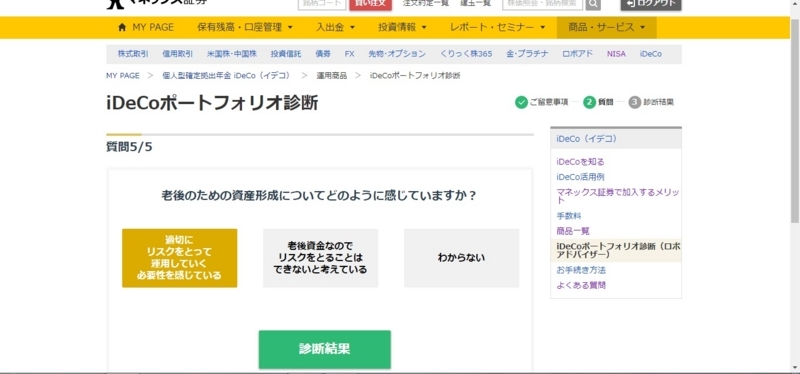Go to NISA submenu item

[x=616, y=54]
